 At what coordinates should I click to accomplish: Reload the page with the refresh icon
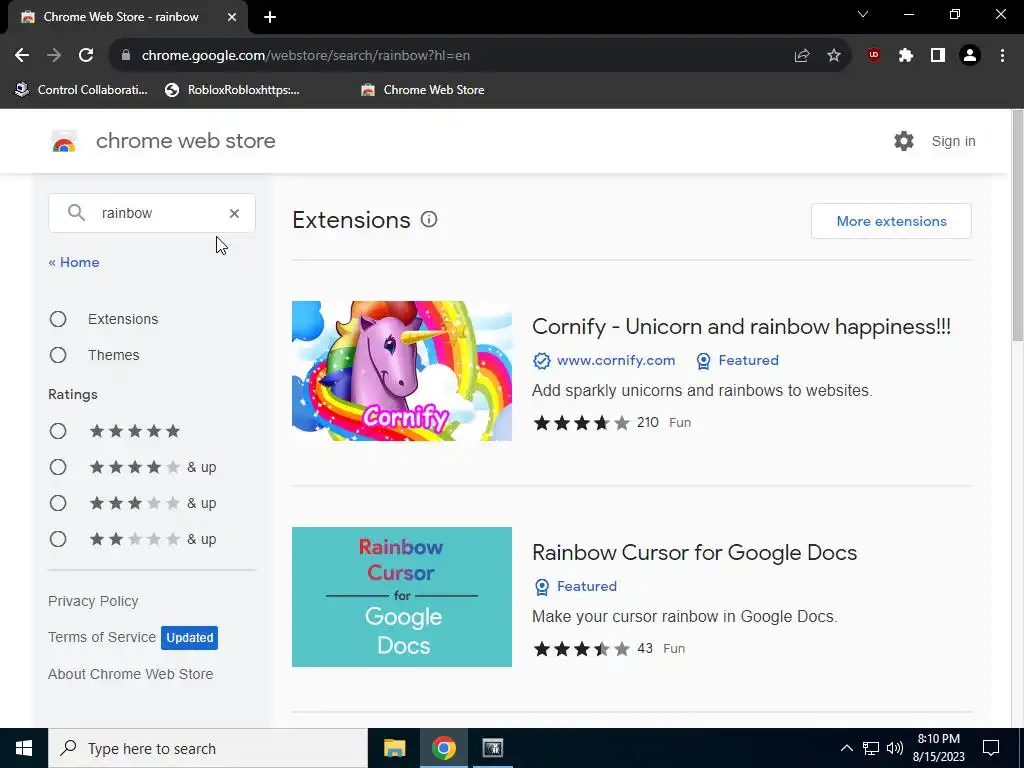(86, 56)
